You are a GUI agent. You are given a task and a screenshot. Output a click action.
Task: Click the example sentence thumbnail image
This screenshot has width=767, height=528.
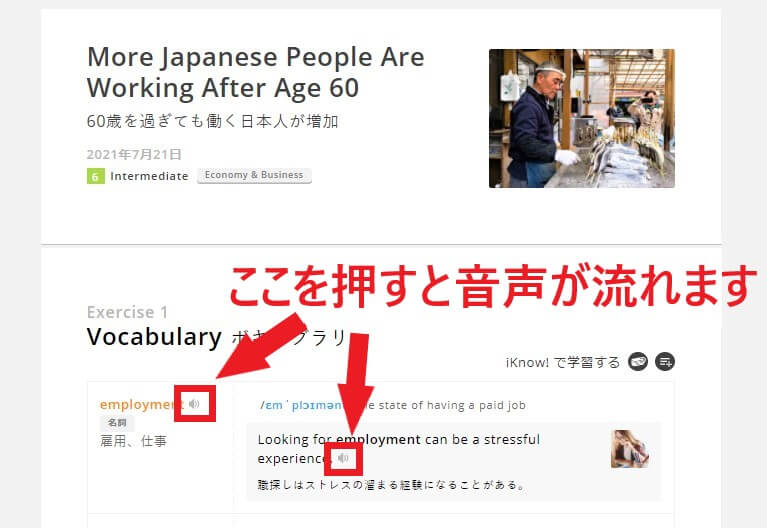coord(630,449)
